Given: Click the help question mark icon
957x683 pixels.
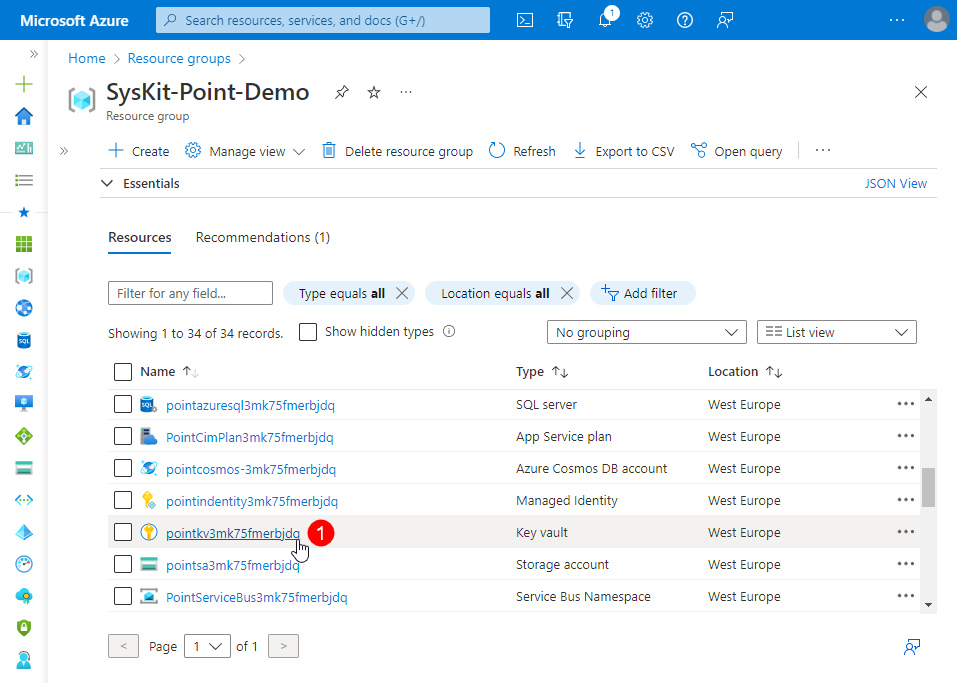Looking at the screenshot, I should click(685, 20).
